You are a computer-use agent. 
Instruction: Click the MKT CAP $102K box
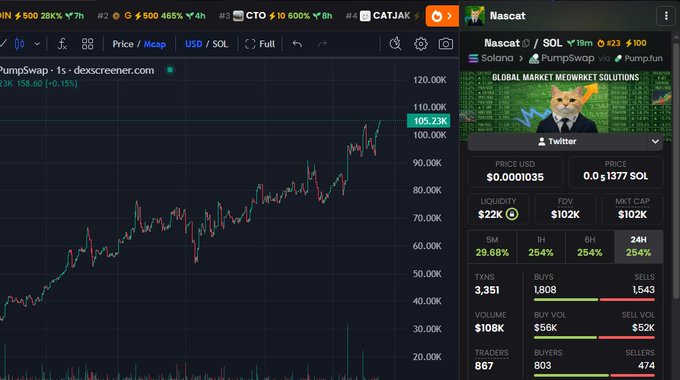[632, 209]
